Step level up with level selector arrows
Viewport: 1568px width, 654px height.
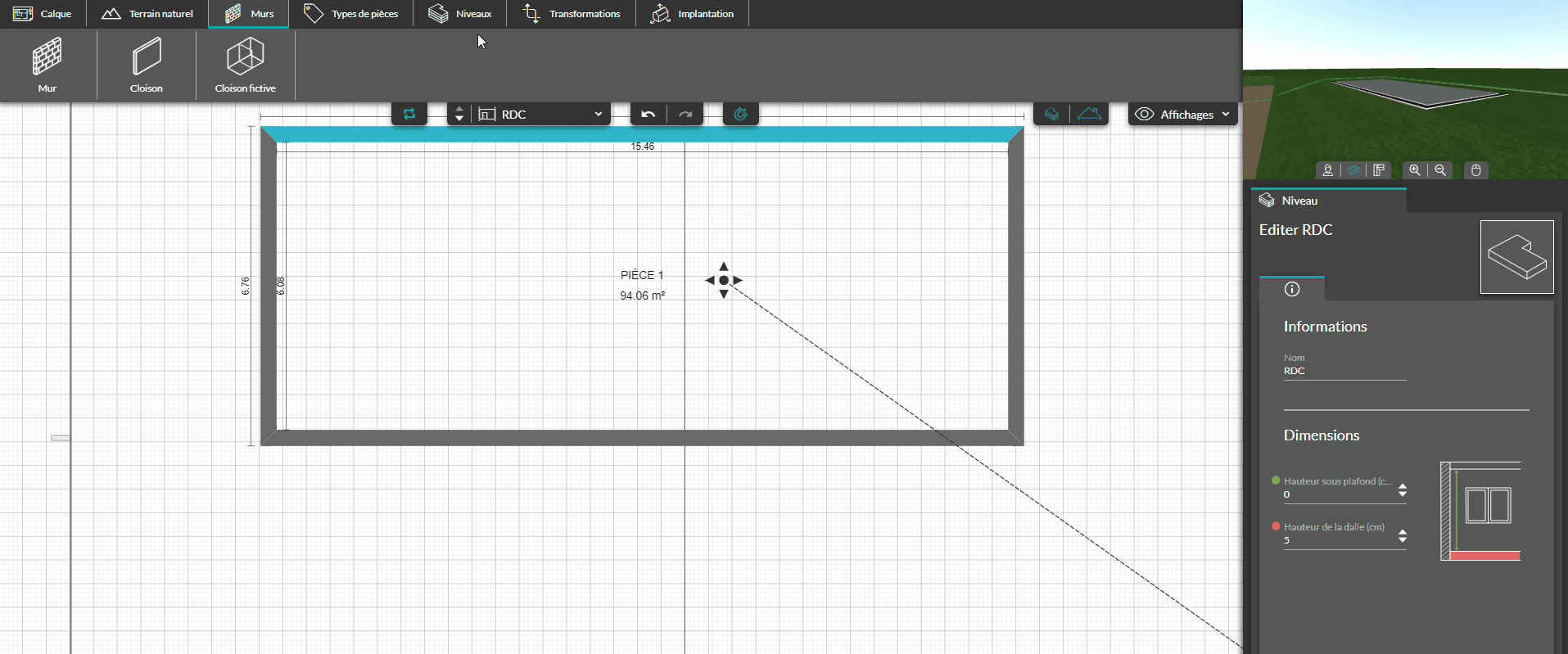tap(459, 109)
